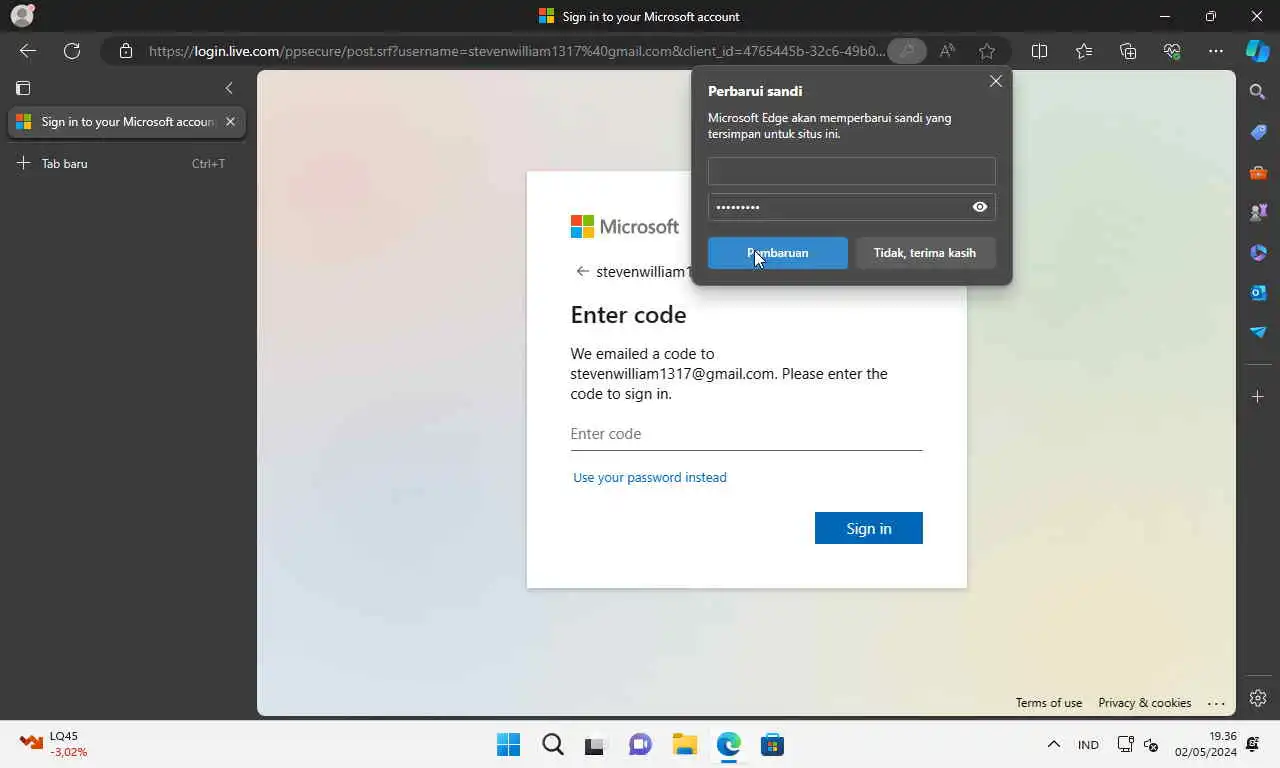1280x768 pixels.
Task: Click the Sign in button
Action: click(x=869, y=528)
